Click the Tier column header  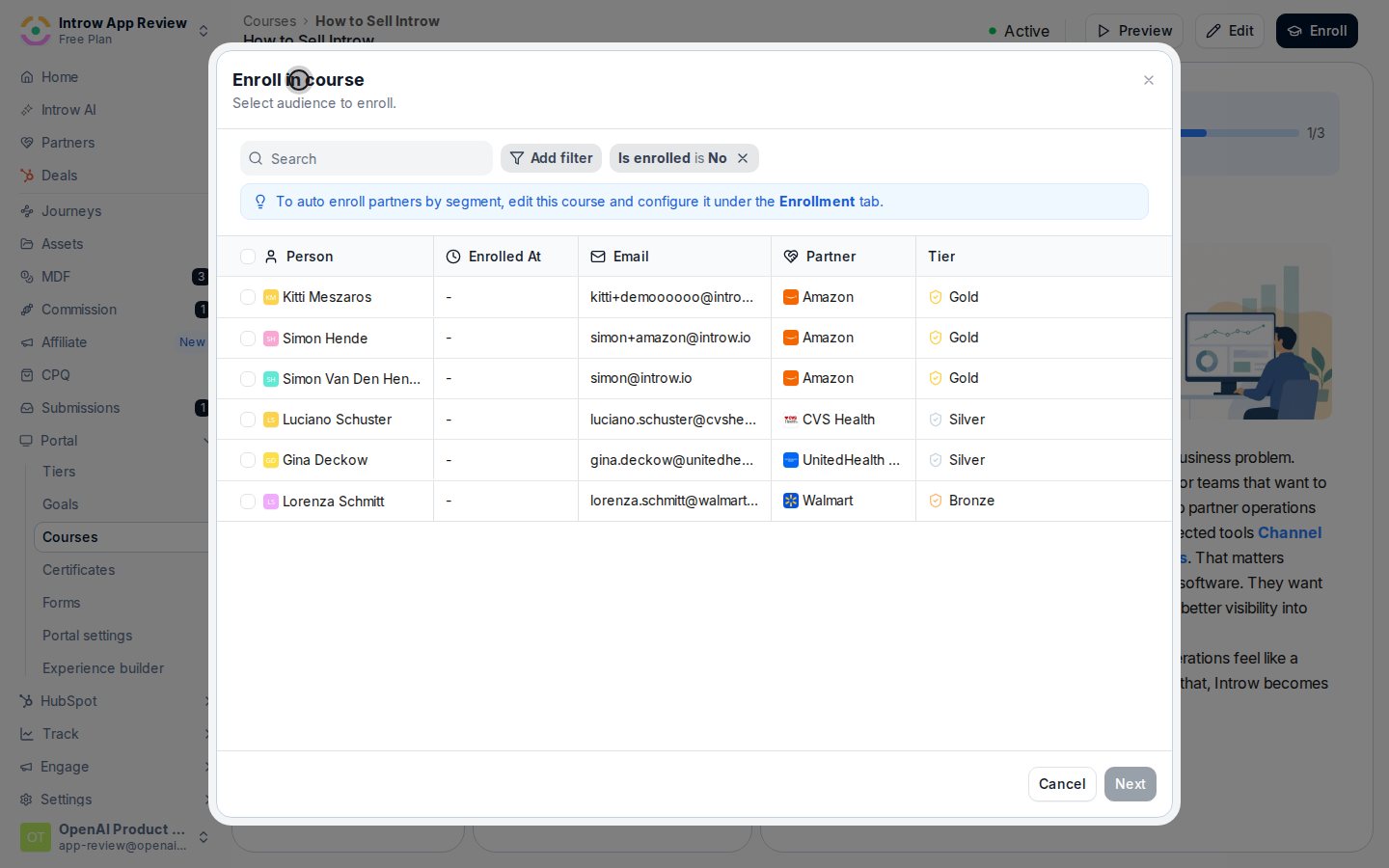point(941,257)
